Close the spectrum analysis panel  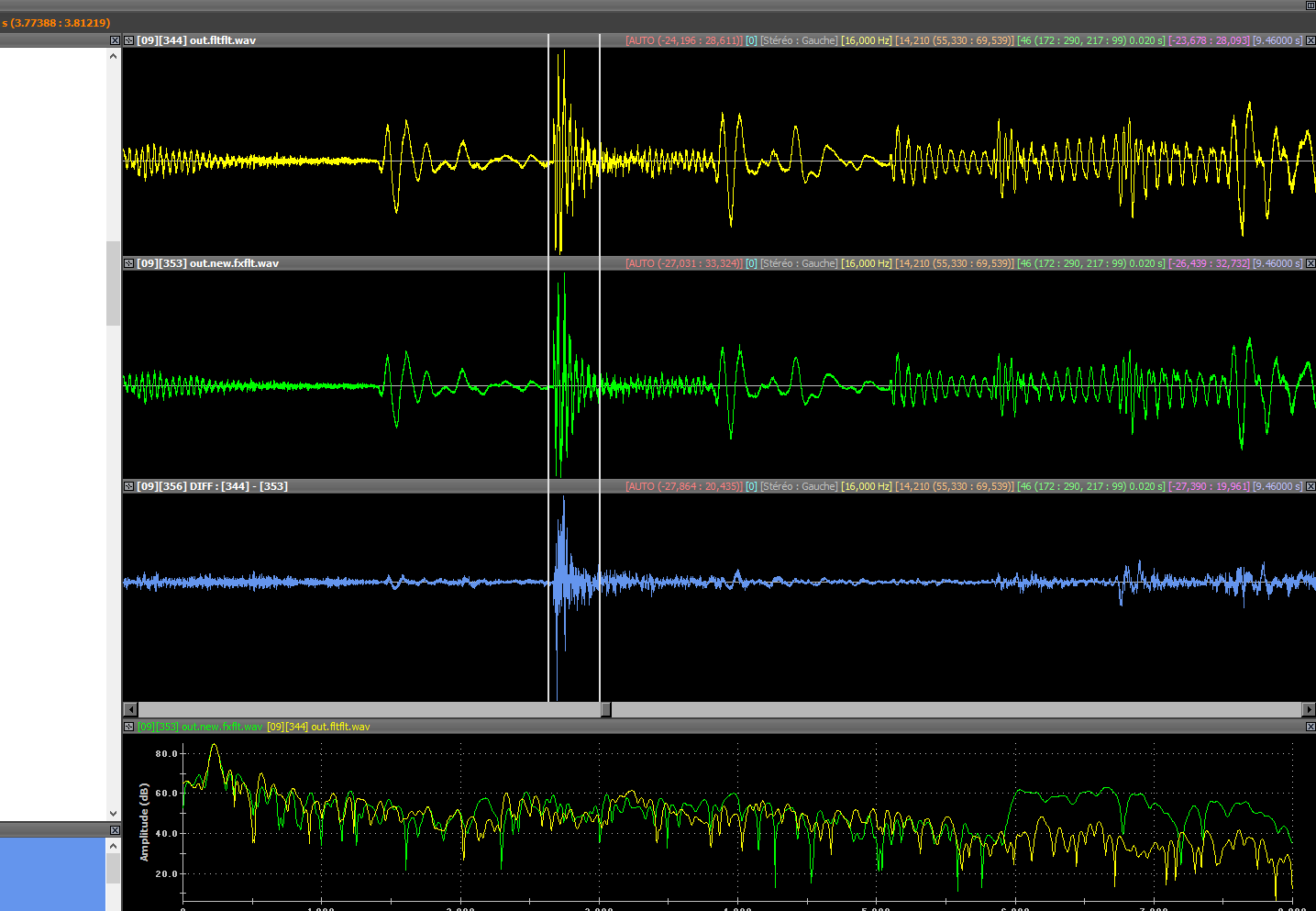pyautogui.click(x=1310, y=727)
